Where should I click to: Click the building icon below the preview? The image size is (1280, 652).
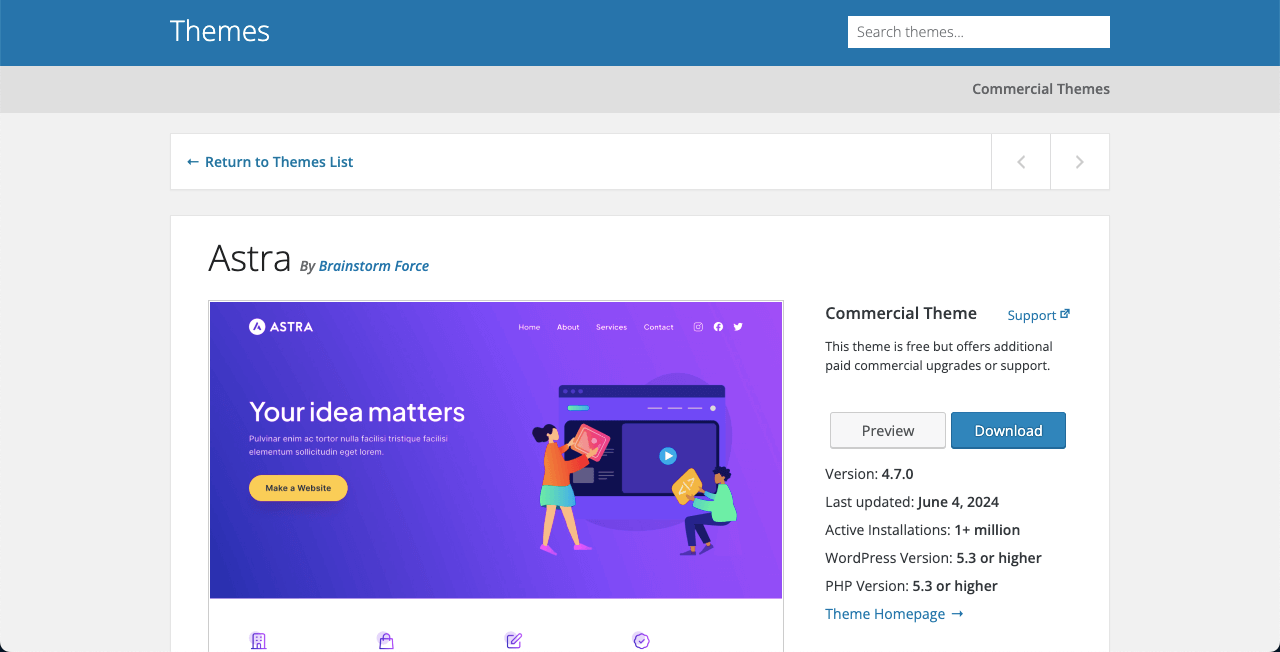coord(258,641)
